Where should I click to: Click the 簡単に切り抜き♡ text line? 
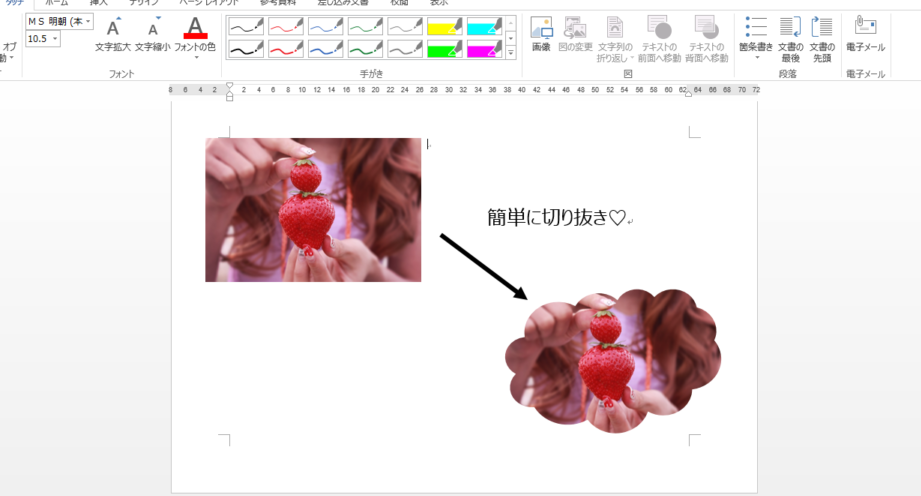pos(557,218)
